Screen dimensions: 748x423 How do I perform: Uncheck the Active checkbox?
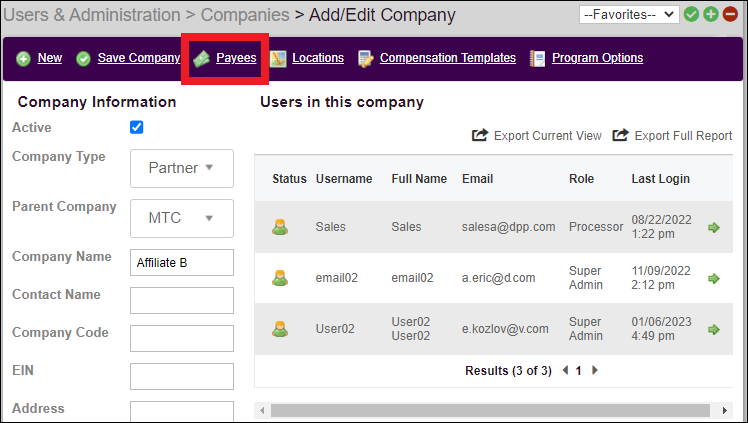click(137, 127)
